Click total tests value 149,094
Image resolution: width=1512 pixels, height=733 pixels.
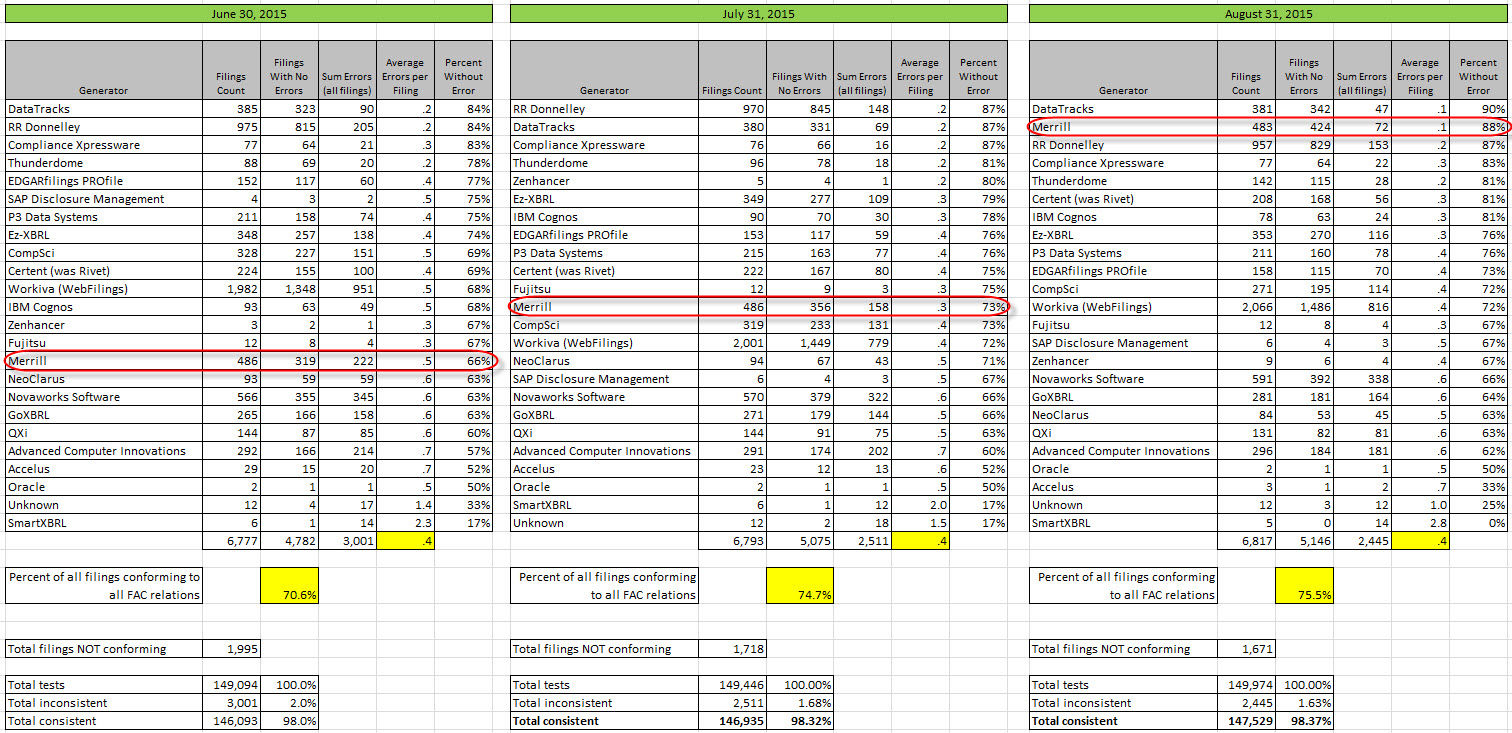(234, 685)
